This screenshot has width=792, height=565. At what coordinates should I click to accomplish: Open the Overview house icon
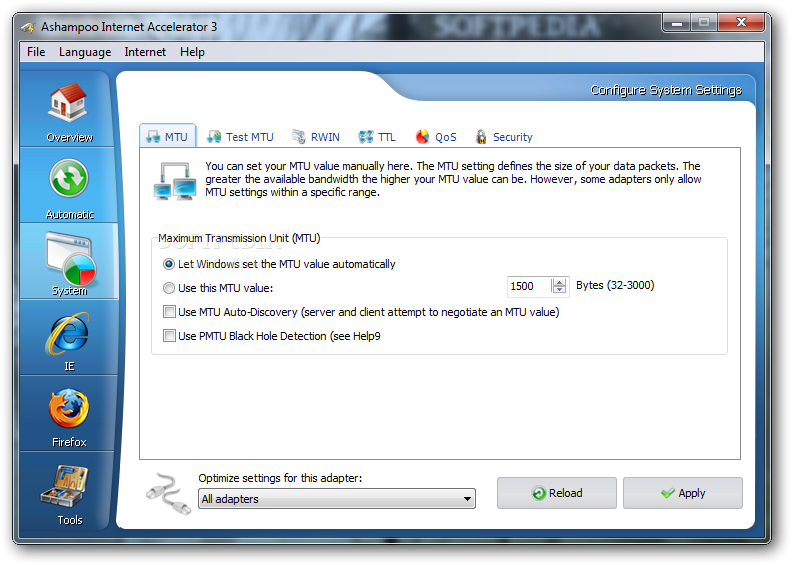click(x=68, y=103)
